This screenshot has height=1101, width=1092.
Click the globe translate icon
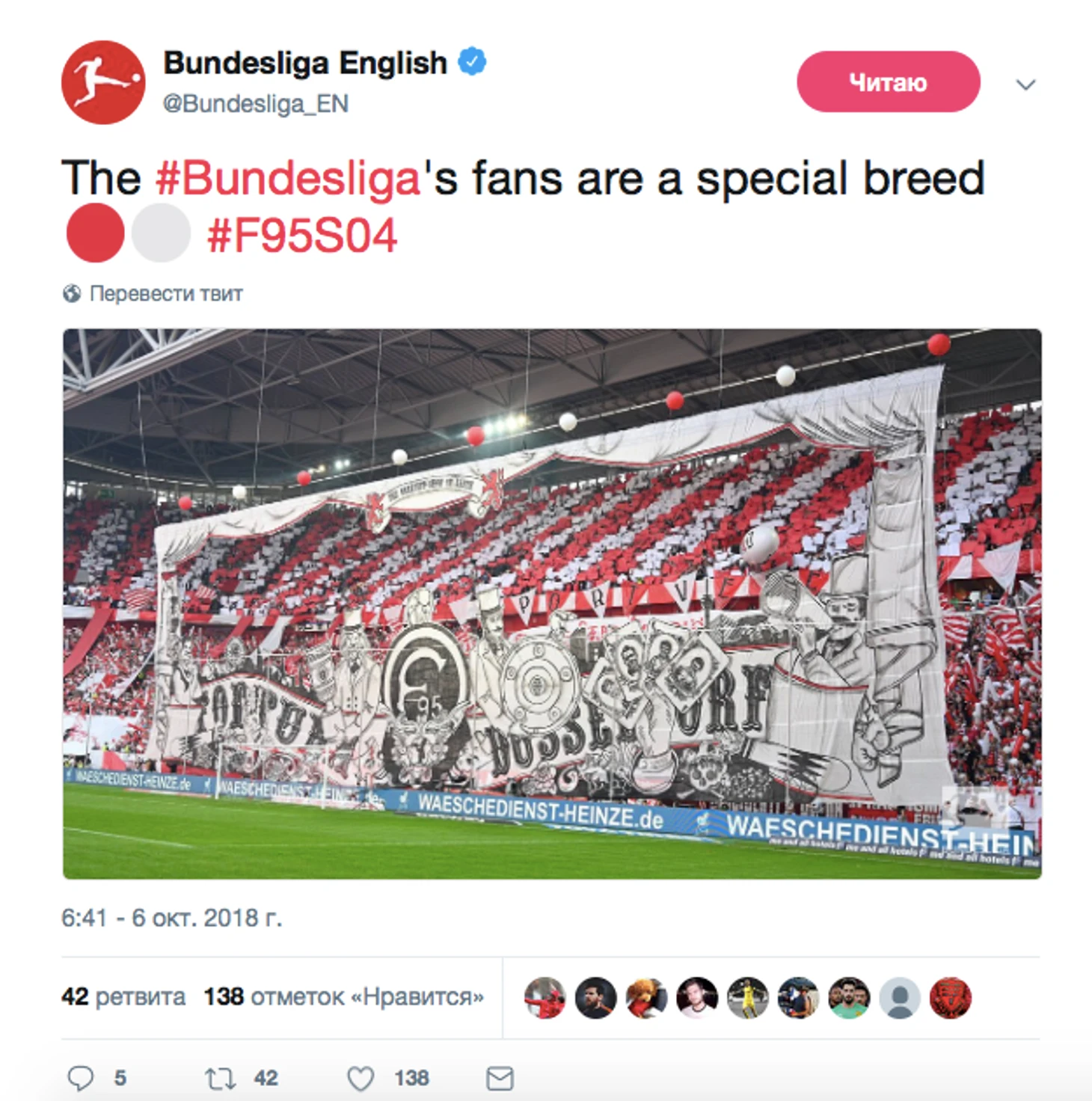(72, 294)
